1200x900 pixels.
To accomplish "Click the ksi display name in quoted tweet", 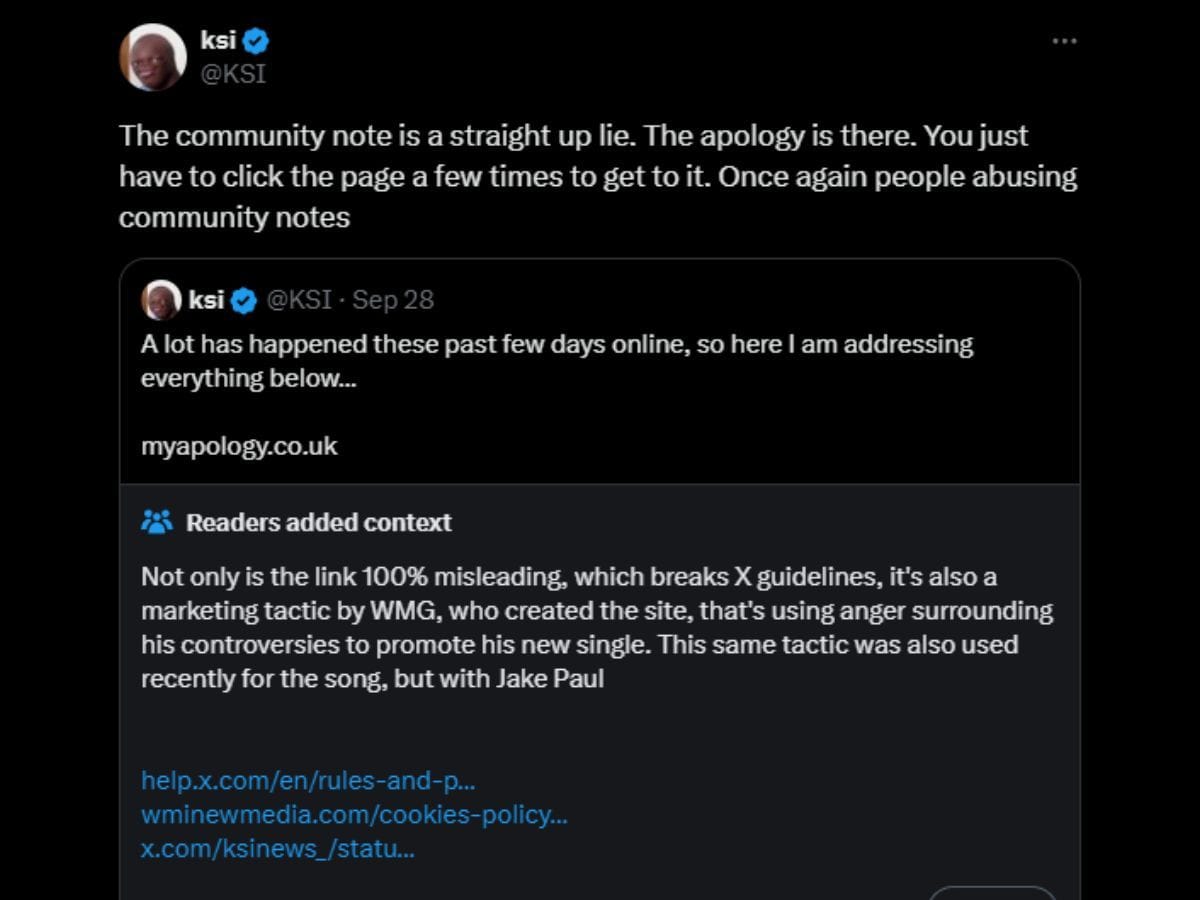I will point(207,299).
